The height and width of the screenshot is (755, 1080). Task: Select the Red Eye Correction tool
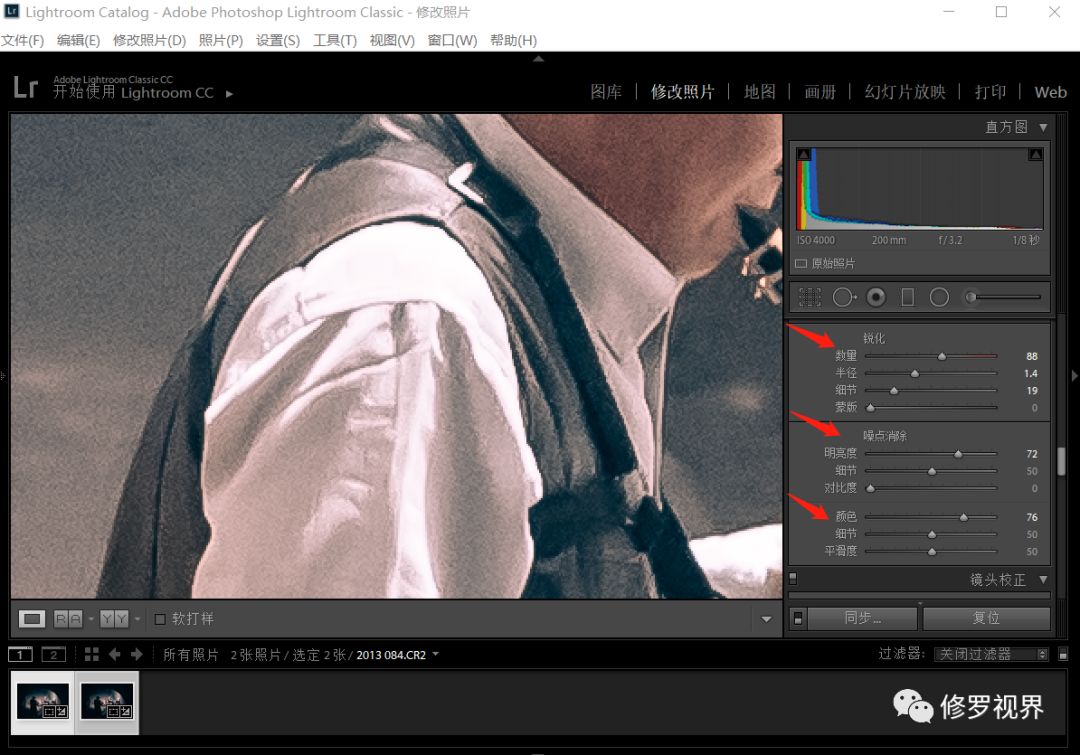pos(876,297)
